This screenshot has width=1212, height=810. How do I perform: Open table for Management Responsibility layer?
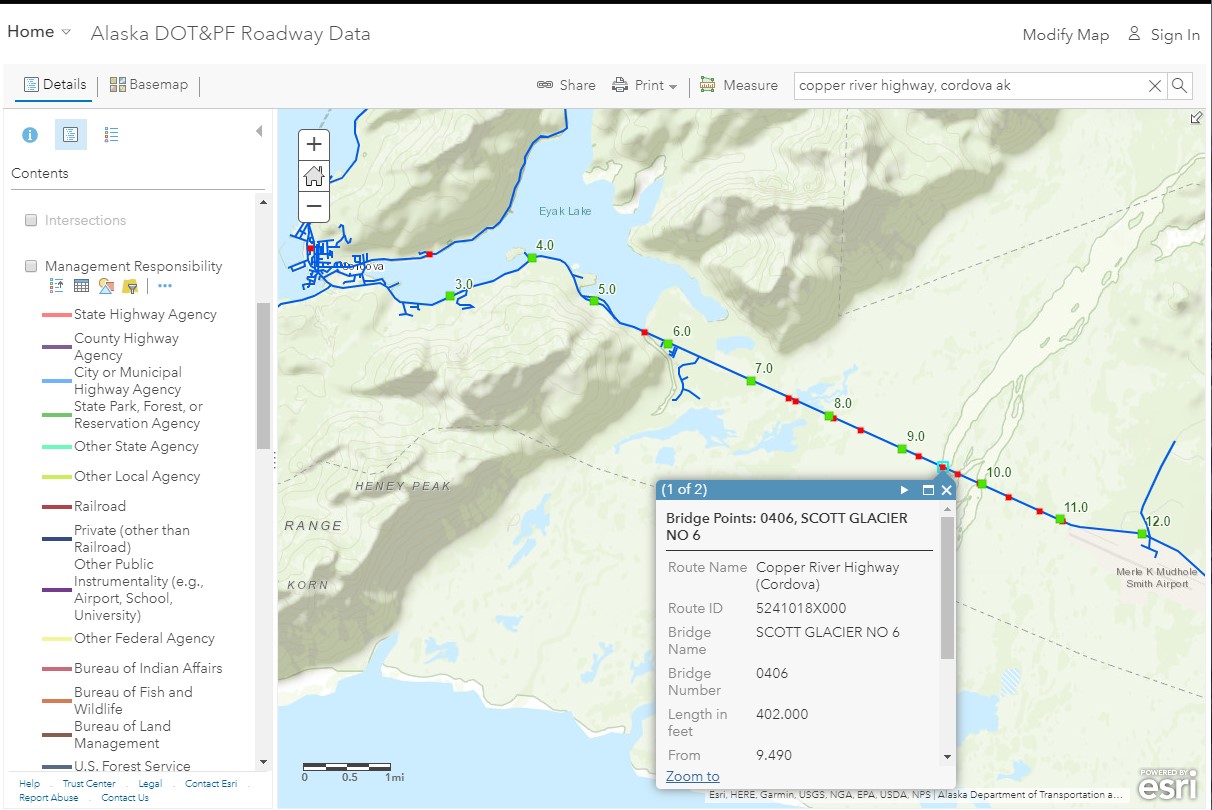tap(81, 287)
